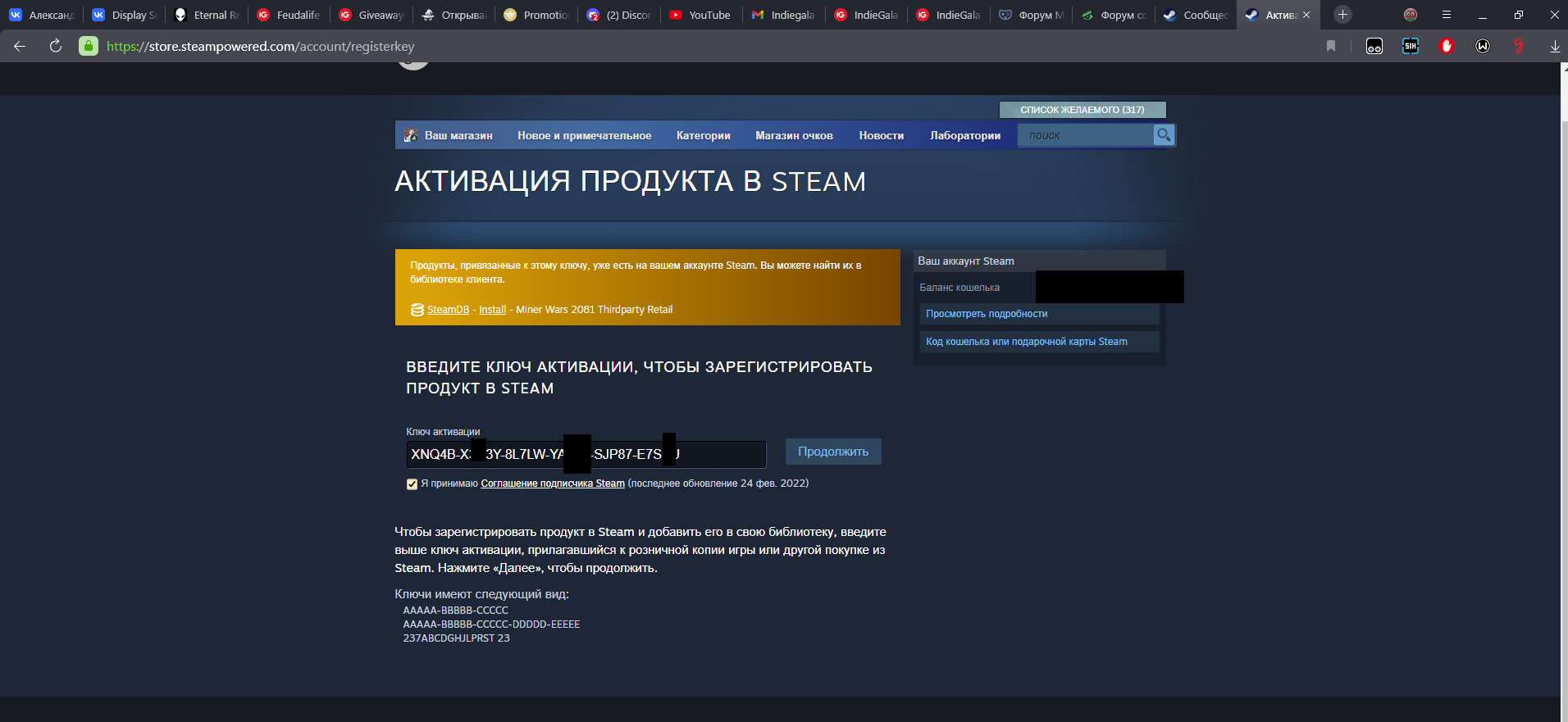
Task: Bookmark this page with the bookmark icon
Action: point(1331,46)
